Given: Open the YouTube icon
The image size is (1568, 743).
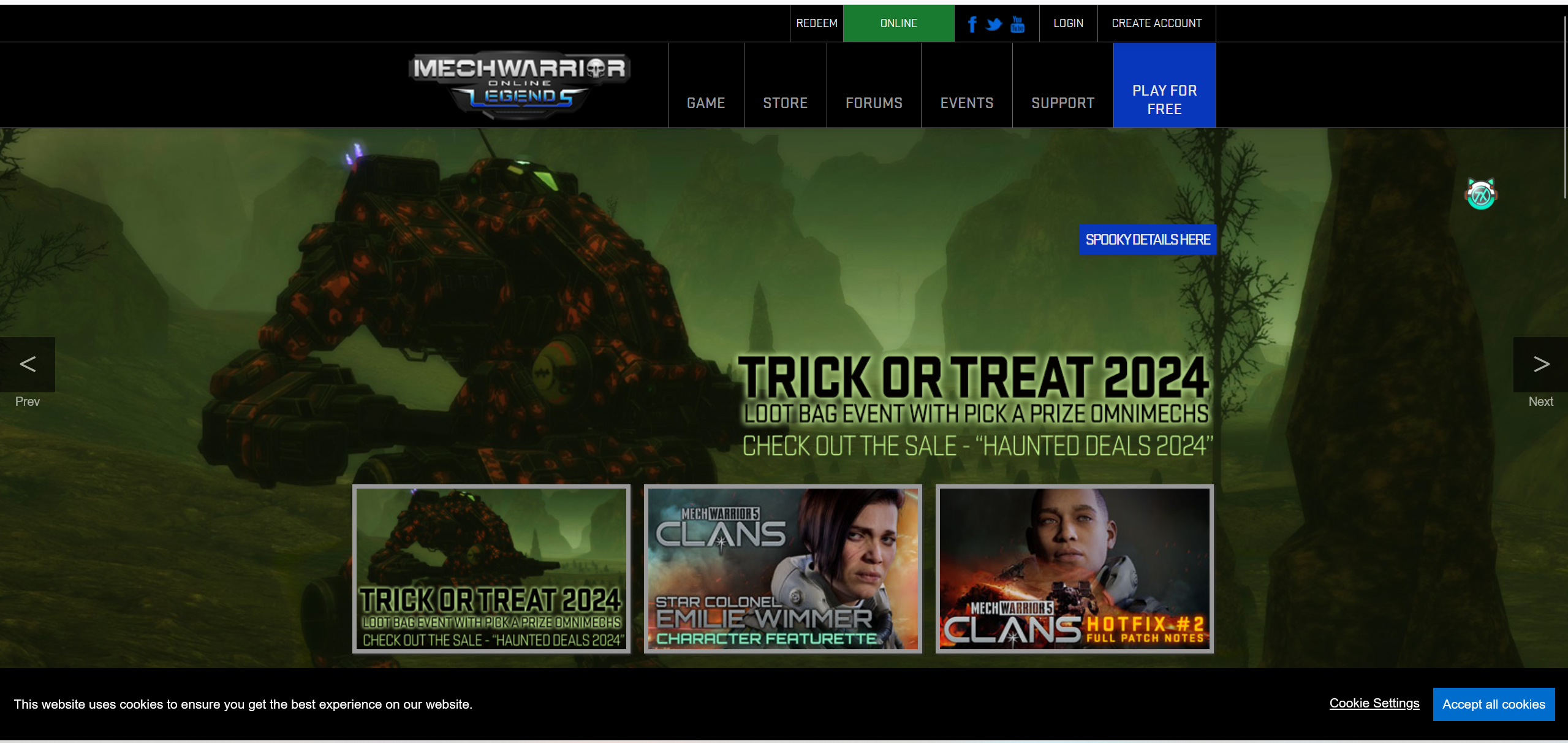Looking at the screenshot, I should [1017, 24].
